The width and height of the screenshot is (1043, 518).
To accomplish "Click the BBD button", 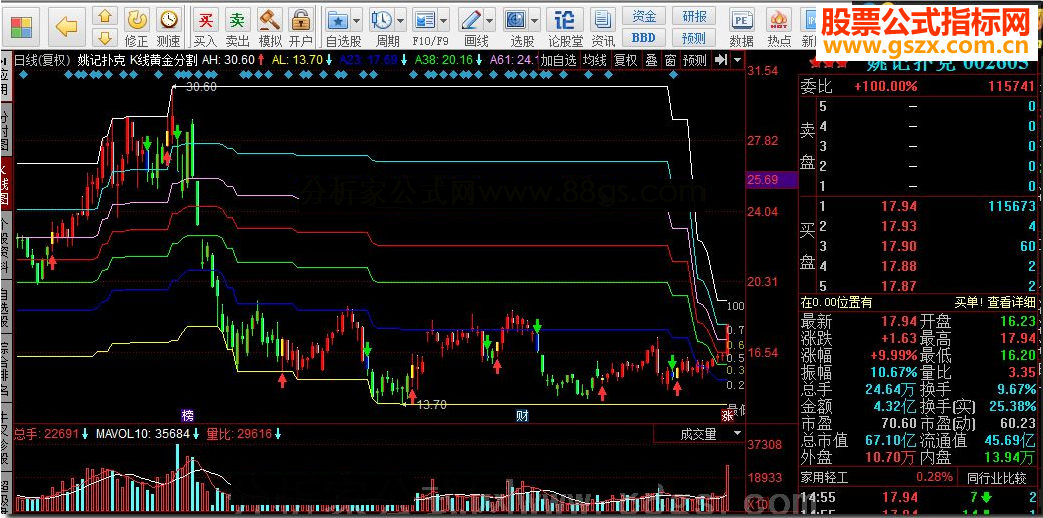I will [x=644, y=37].
